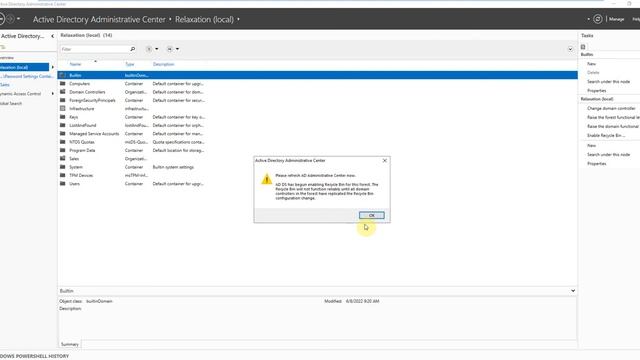
Task: Select Relaxation (local) node in navigation pane
Action: click(24, 67)
